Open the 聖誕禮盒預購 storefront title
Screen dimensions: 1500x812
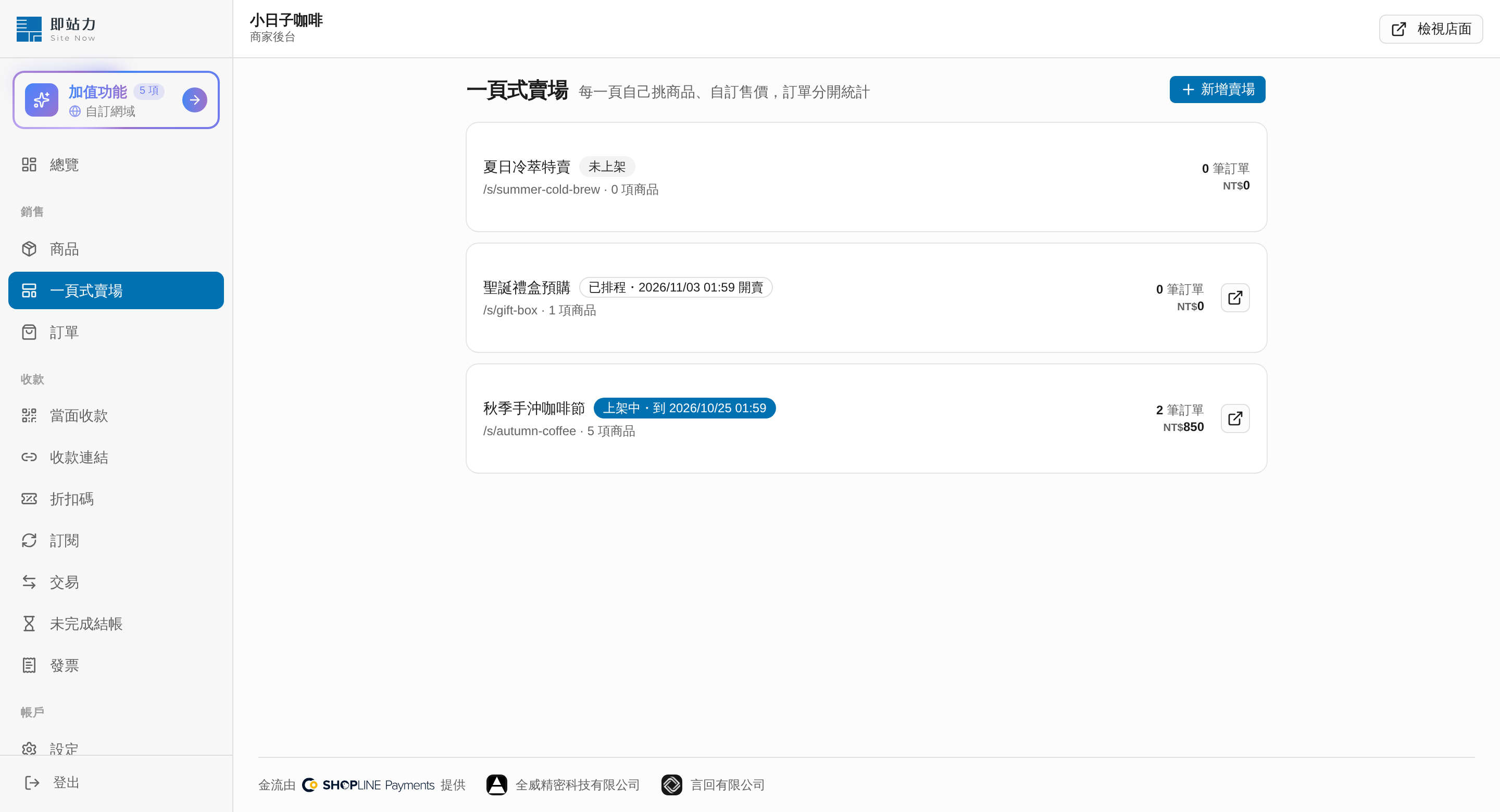527,287
